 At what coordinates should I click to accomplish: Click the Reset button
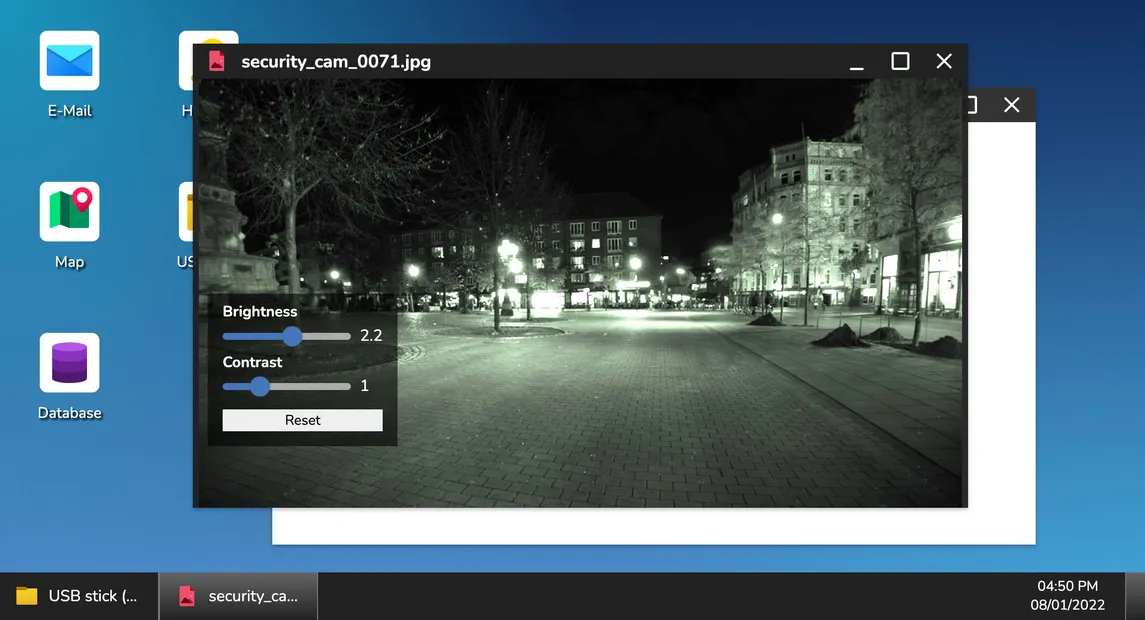[302, 420]
